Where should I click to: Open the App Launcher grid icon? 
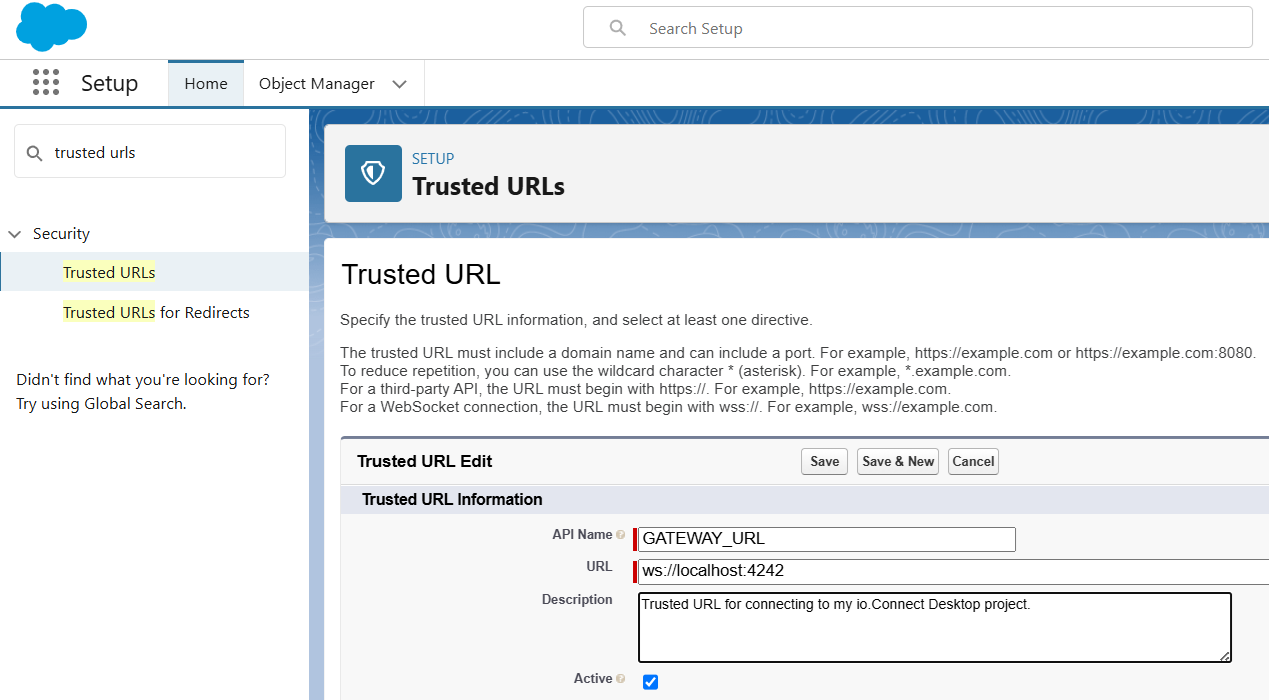point(46,83)
